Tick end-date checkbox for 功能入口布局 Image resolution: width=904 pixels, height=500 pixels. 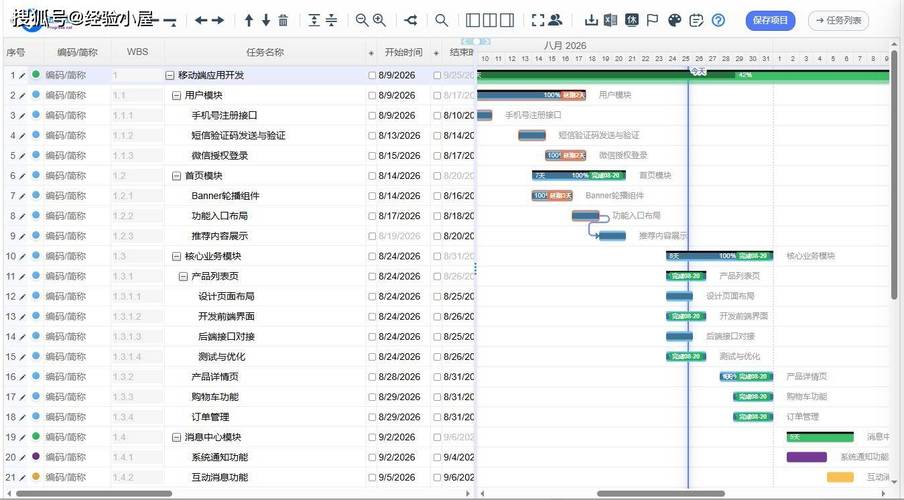(437, 216)
